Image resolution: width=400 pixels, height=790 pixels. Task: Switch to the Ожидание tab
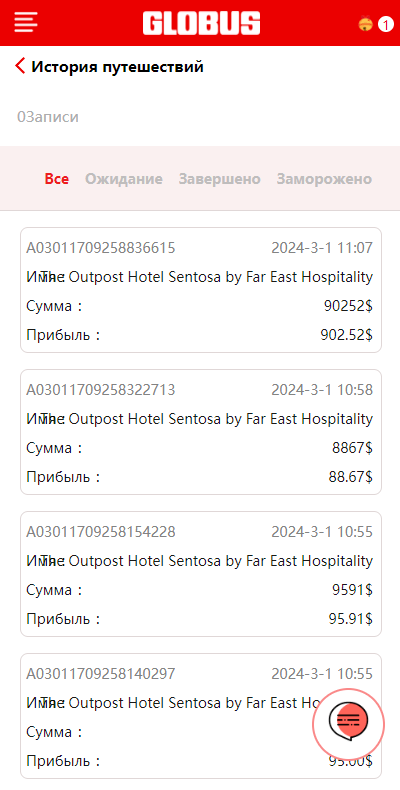[x=124, y=179]
